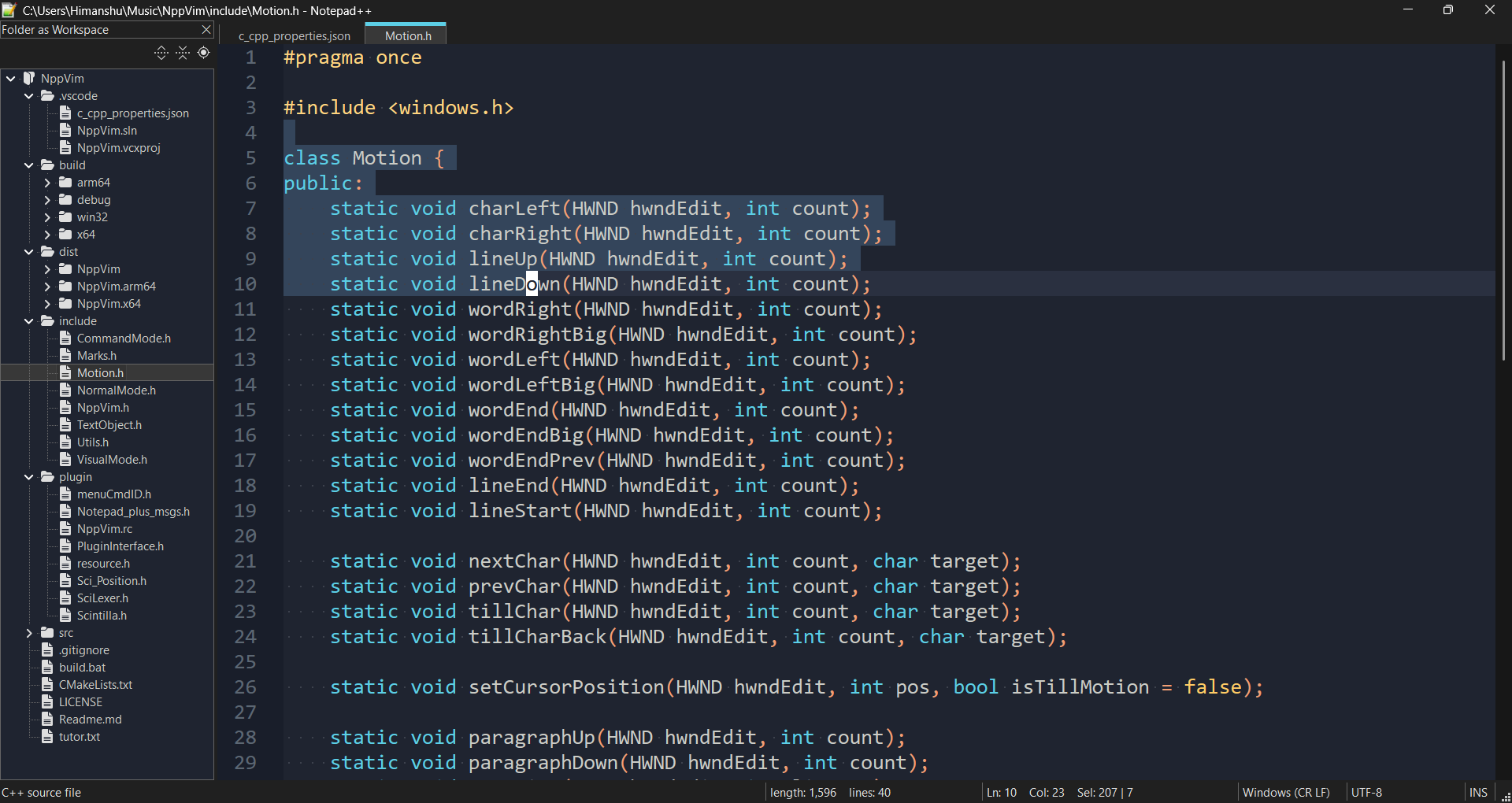Collapse the include folder
Image resolution: width=1512 pixels, height=803 pixels.
[29, 321]
